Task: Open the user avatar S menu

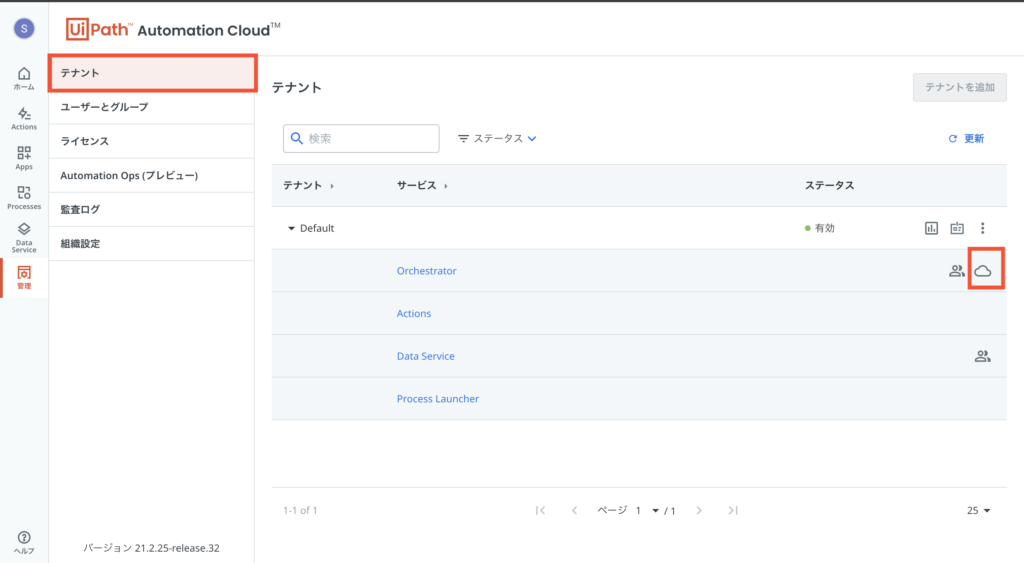Action: 24,29
